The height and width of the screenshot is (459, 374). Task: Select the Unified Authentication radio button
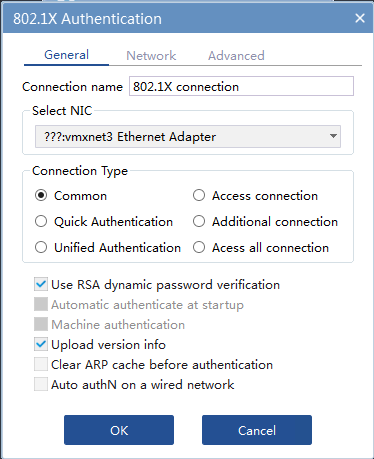(41, 247)
